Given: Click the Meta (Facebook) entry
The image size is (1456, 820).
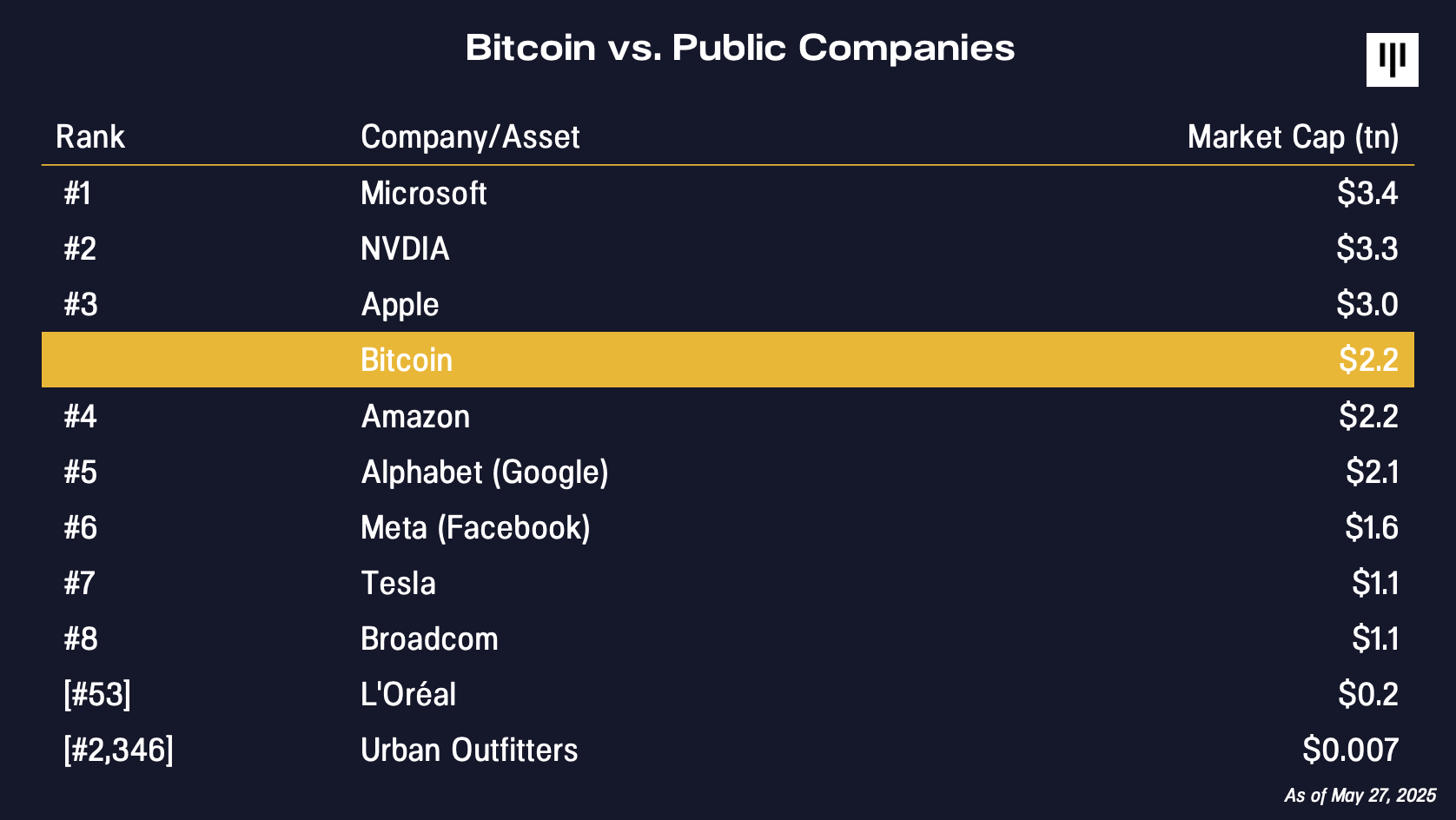Looking at the screenshot, I should point(475,528).
